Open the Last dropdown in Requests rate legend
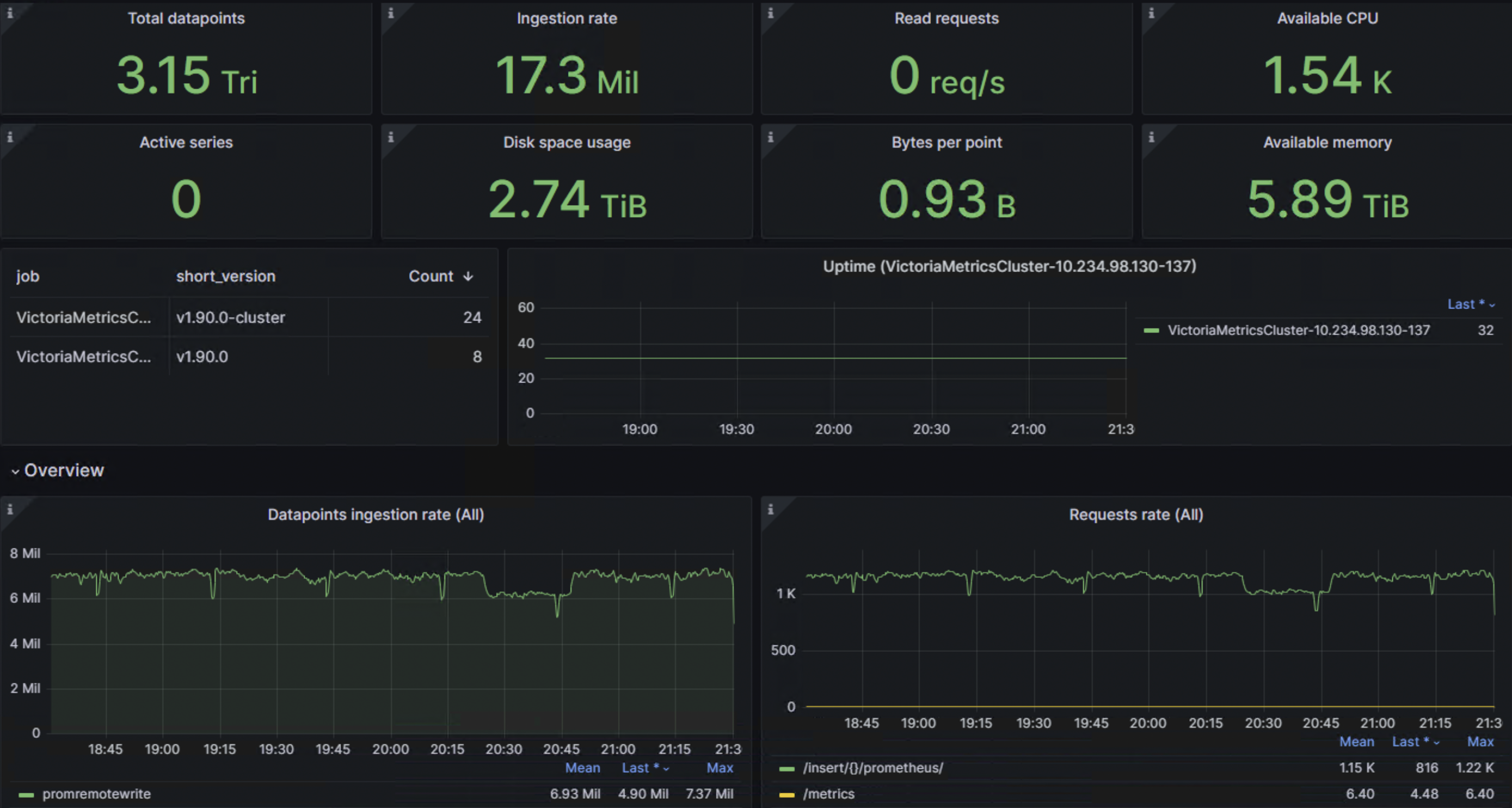The width and height of the screenshot is (1512, 808). point(1415,742)
